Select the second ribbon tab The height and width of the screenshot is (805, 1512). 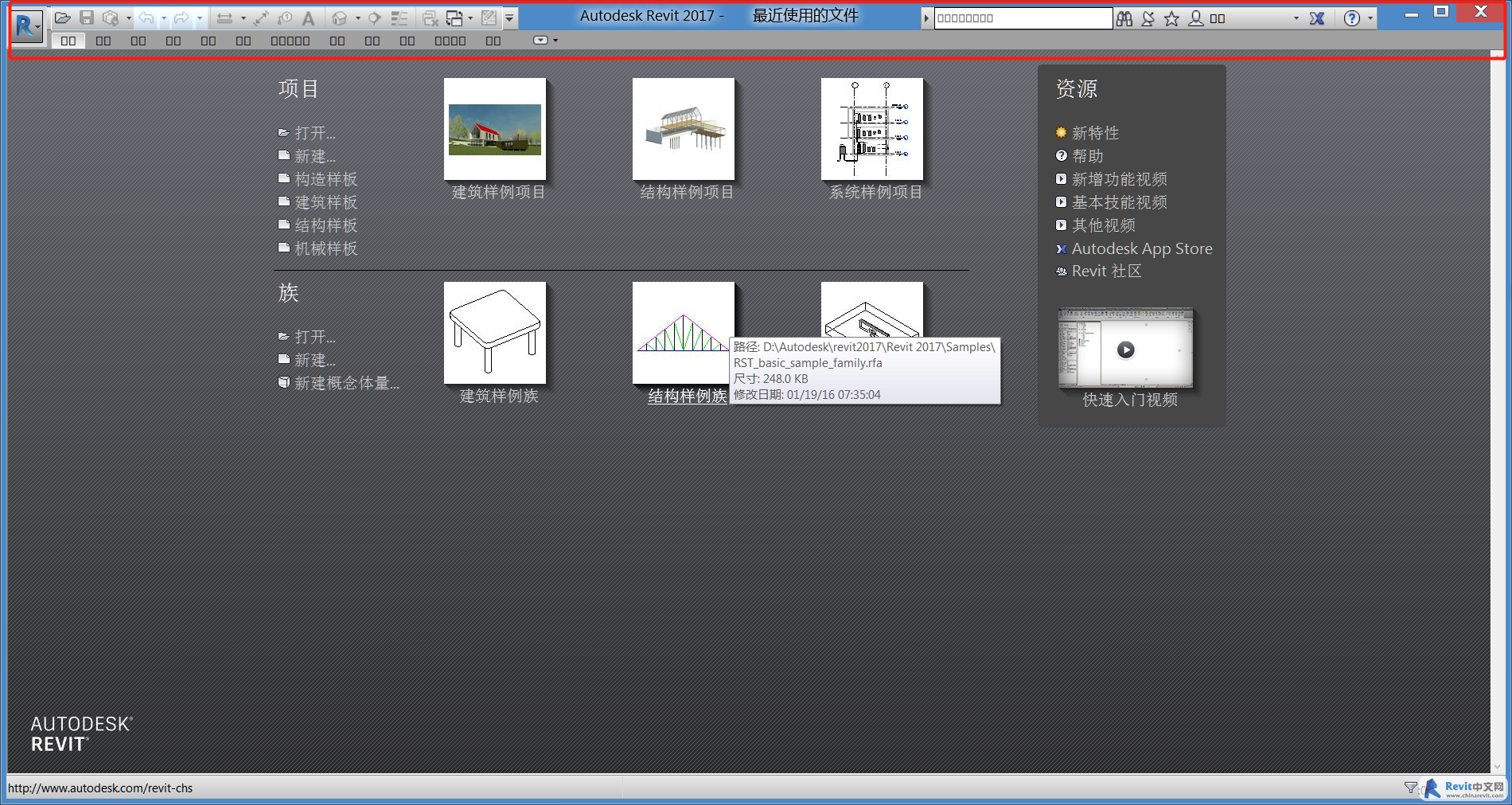pyautogui.click(x=103, y=41)
